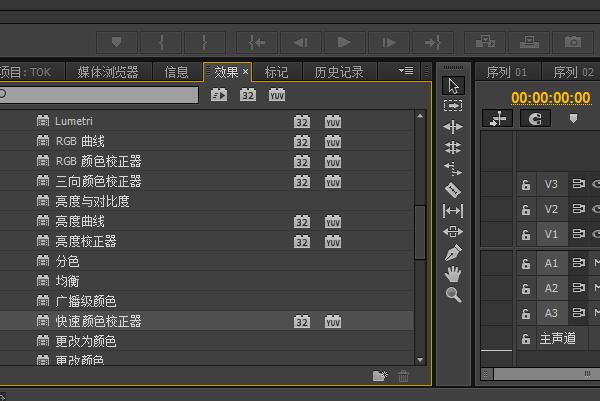This screenshot has height=401, width=600.
Task: Select the A3 track target
Action: pos(551,313)
